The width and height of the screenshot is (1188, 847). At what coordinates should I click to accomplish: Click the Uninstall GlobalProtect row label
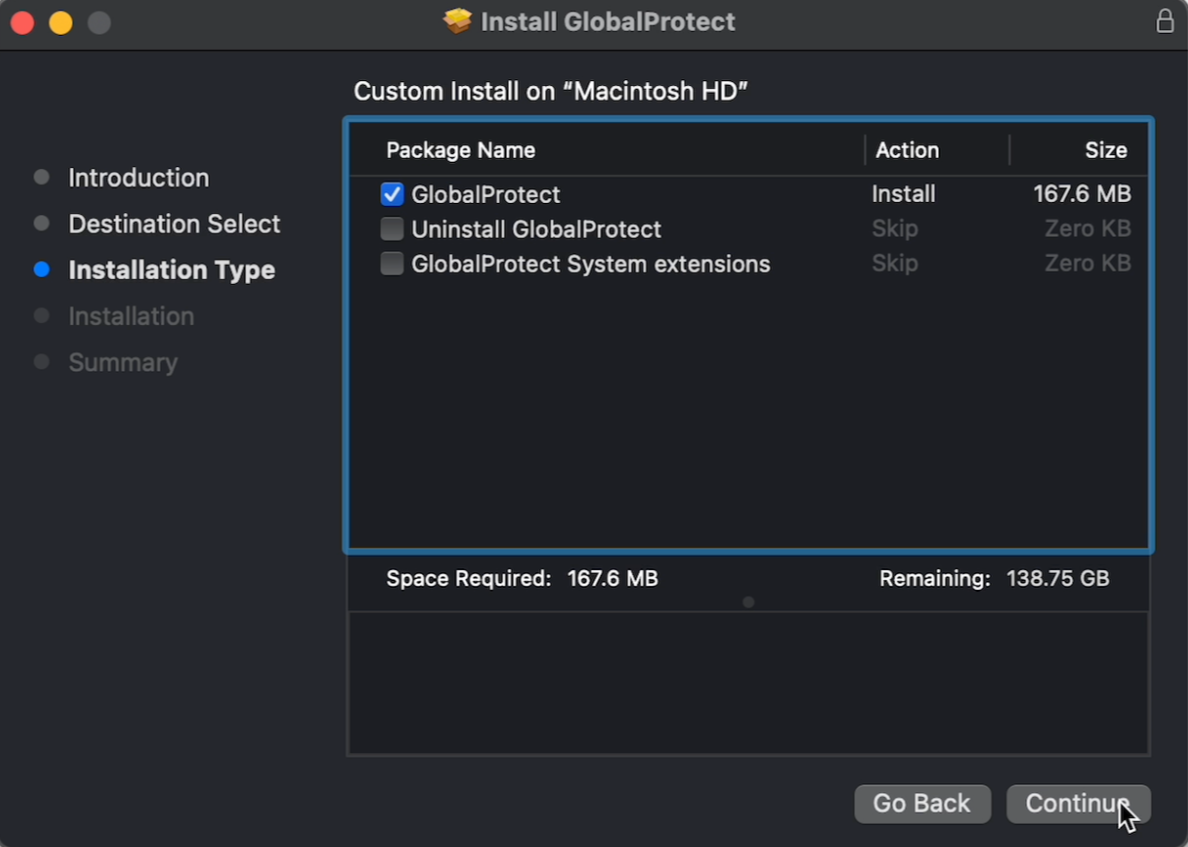[x=536, y=230]
